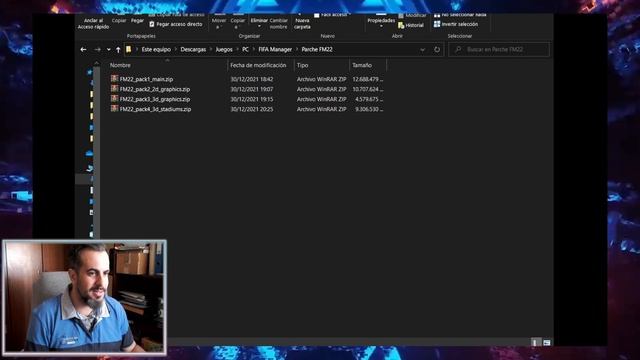The width and height of the screenshot is (640, 360).
Task: Select FM22_pack4_3d_stadiums.zip file name
Action: click(x=155, y=109)
